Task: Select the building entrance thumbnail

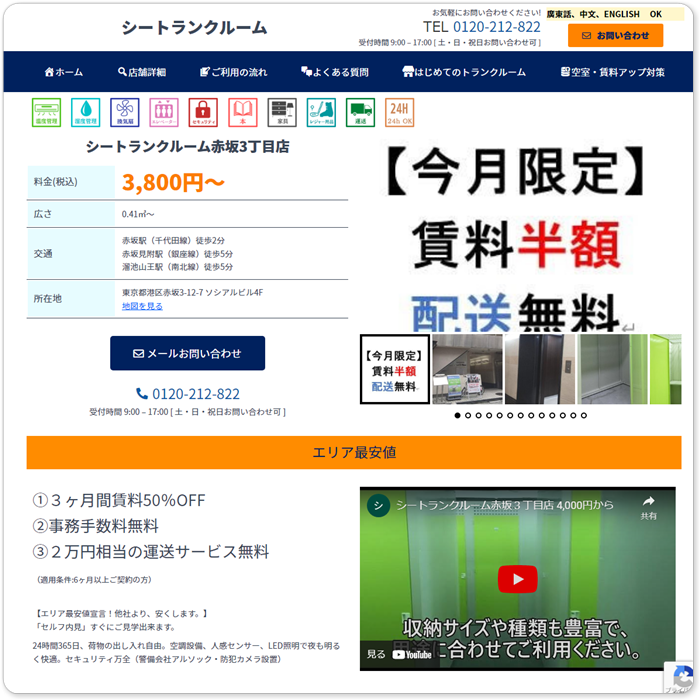Action: click(467, 369)
